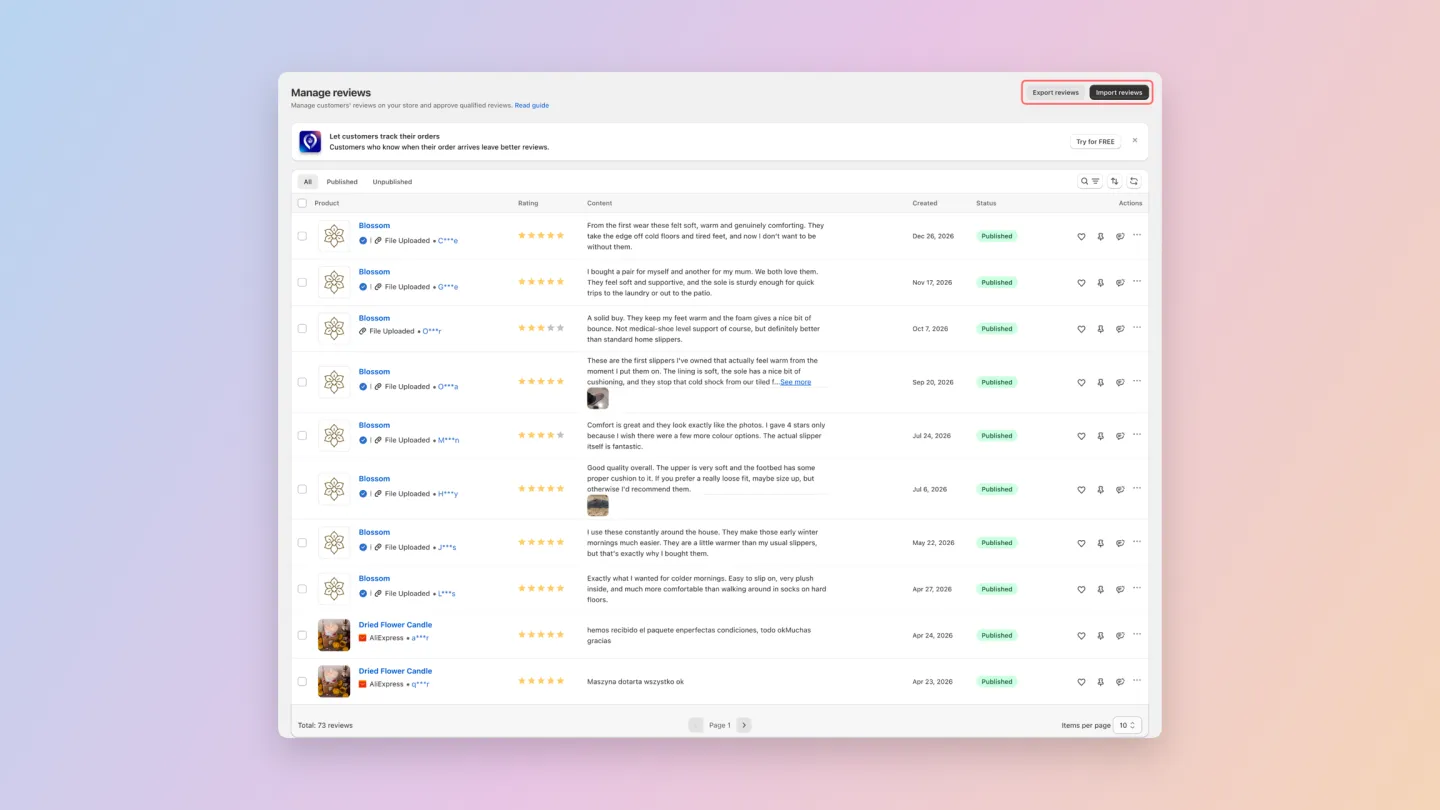This screenshot has height=810, width=1440.
Task: Click the 'Total: 73 reviews' text
Action: tap(325, 725)
